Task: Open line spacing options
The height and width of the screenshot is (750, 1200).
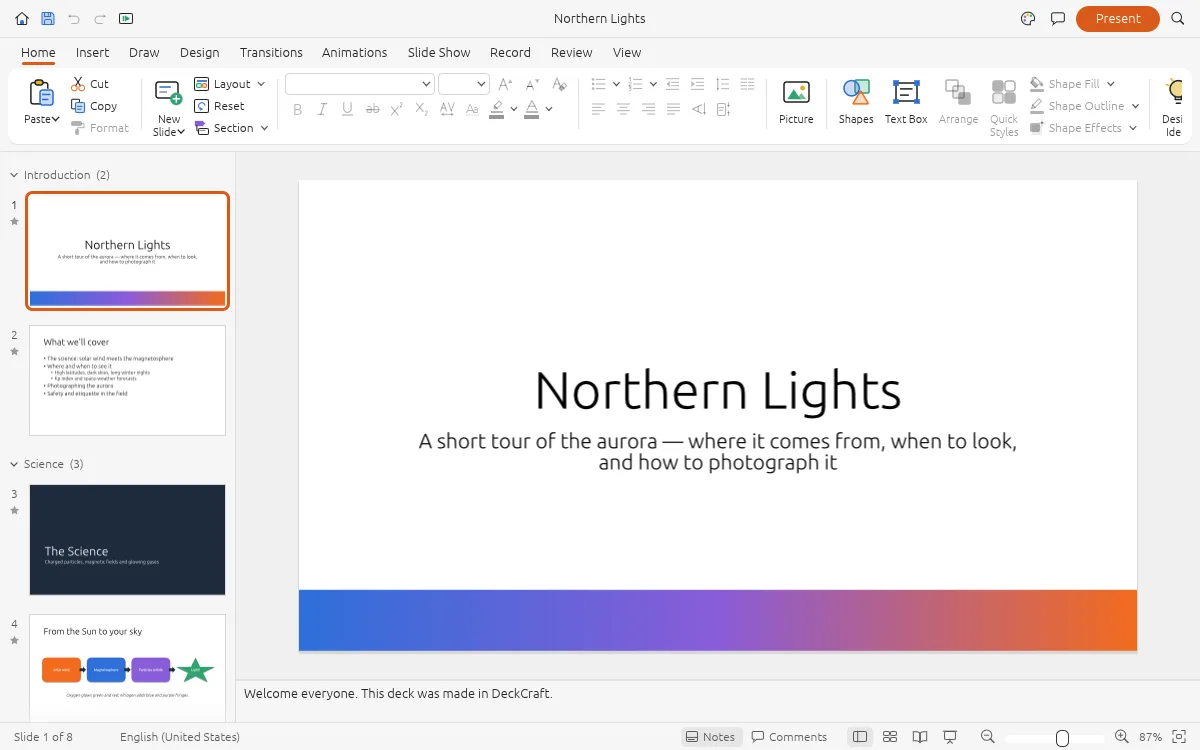Action: [723, 84]
